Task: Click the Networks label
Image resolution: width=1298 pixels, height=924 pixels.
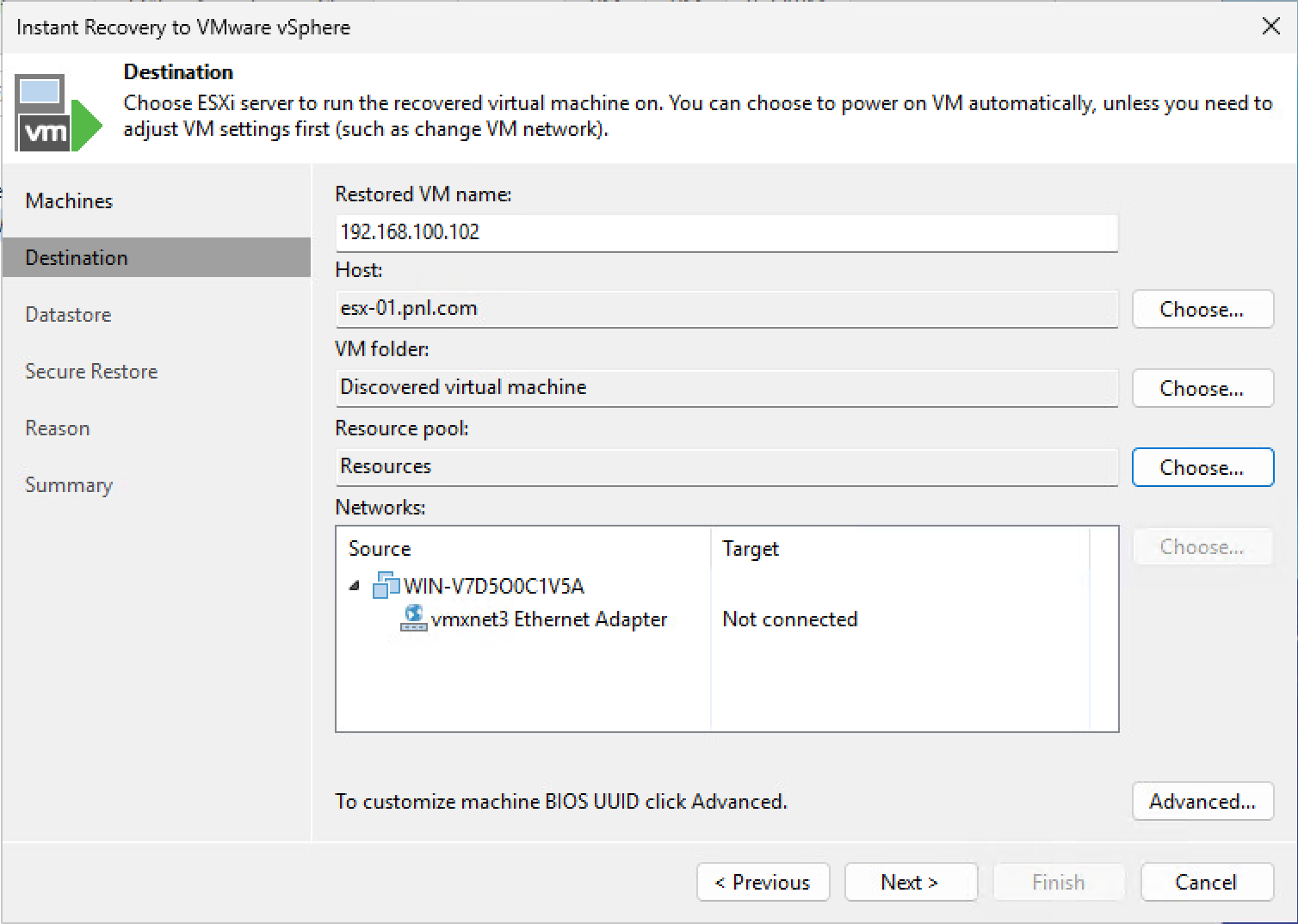Action: pos(380,507)
